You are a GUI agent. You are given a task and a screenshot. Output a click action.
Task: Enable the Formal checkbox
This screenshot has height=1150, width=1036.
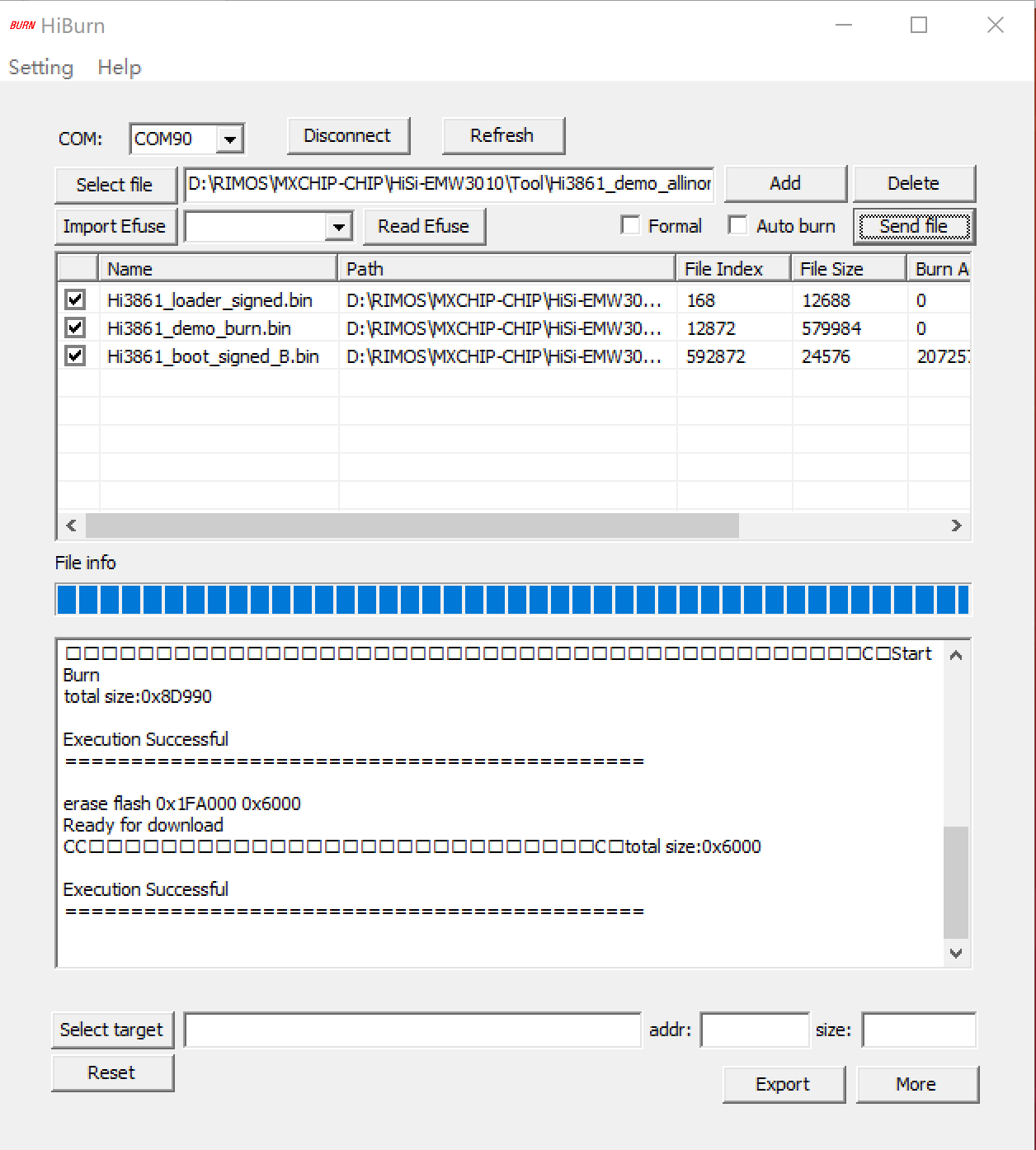click(x=630, y=225)
